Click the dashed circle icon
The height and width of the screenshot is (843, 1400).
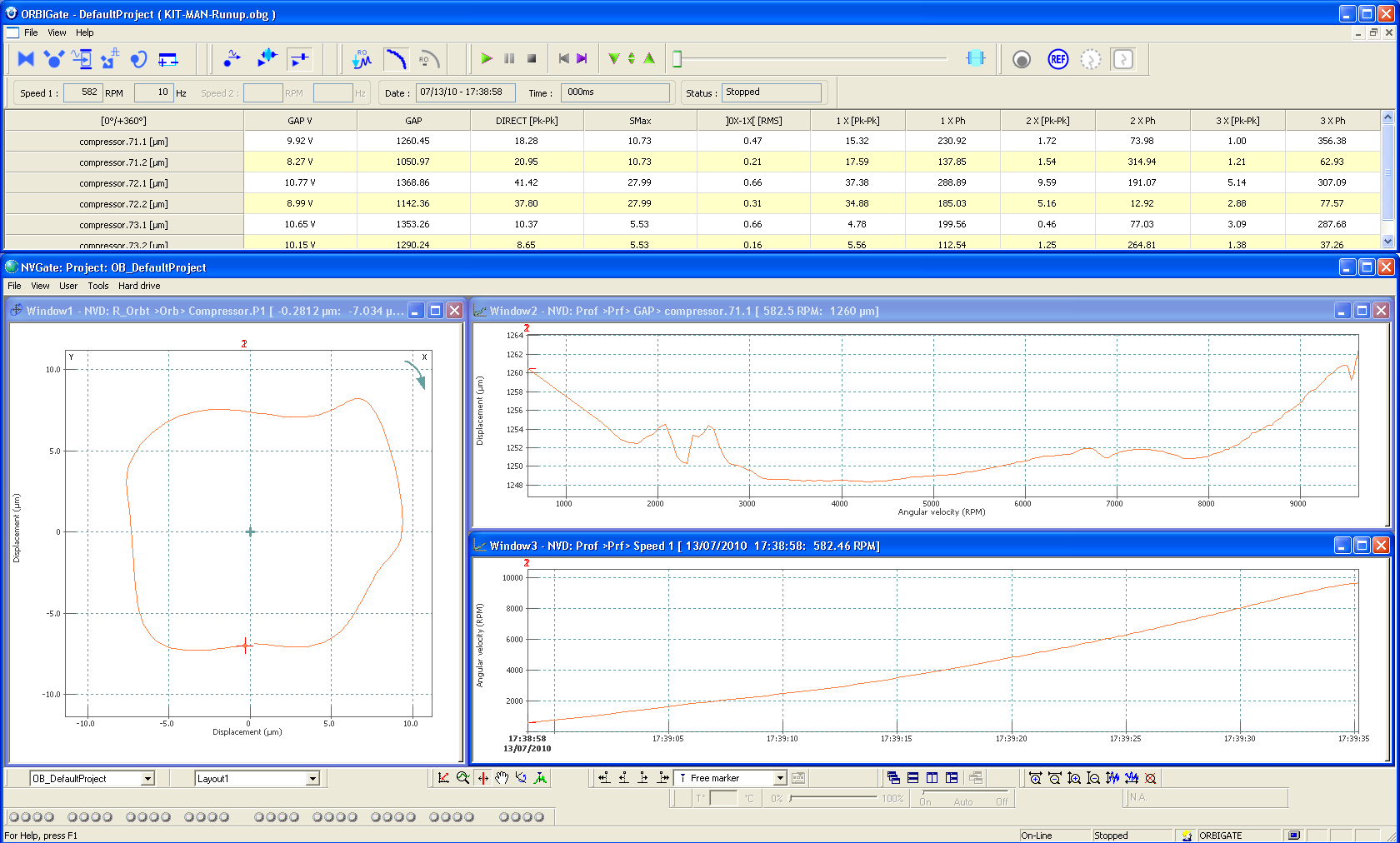tap(1091, 59)
